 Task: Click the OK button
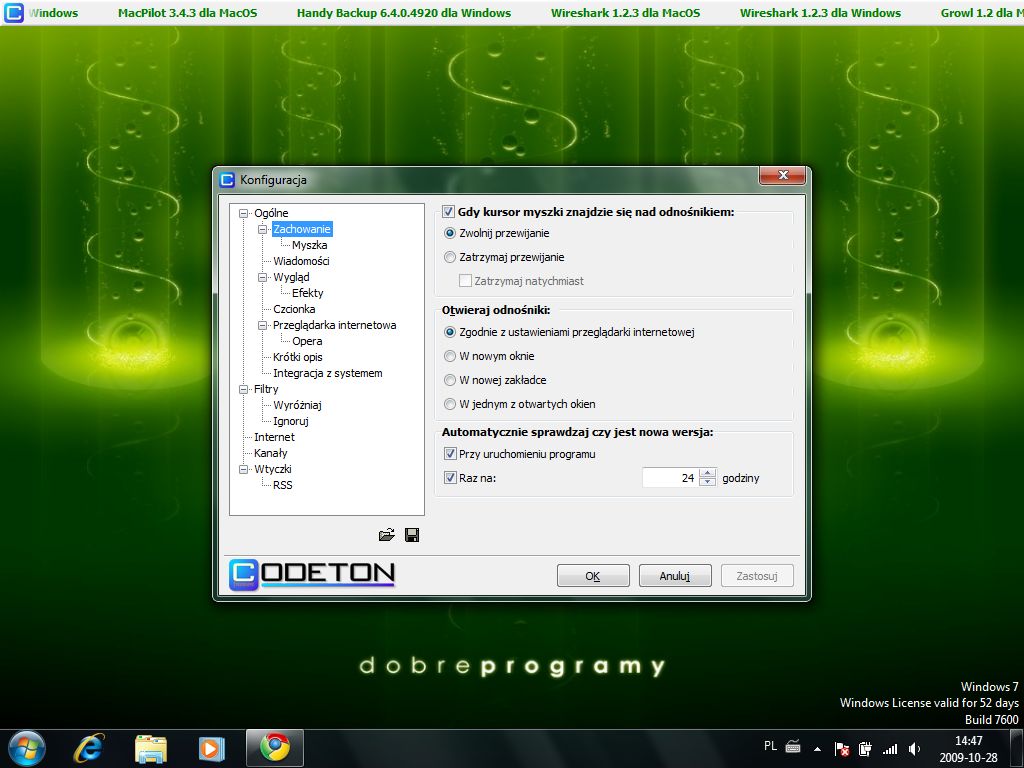[x=593, y=576]
